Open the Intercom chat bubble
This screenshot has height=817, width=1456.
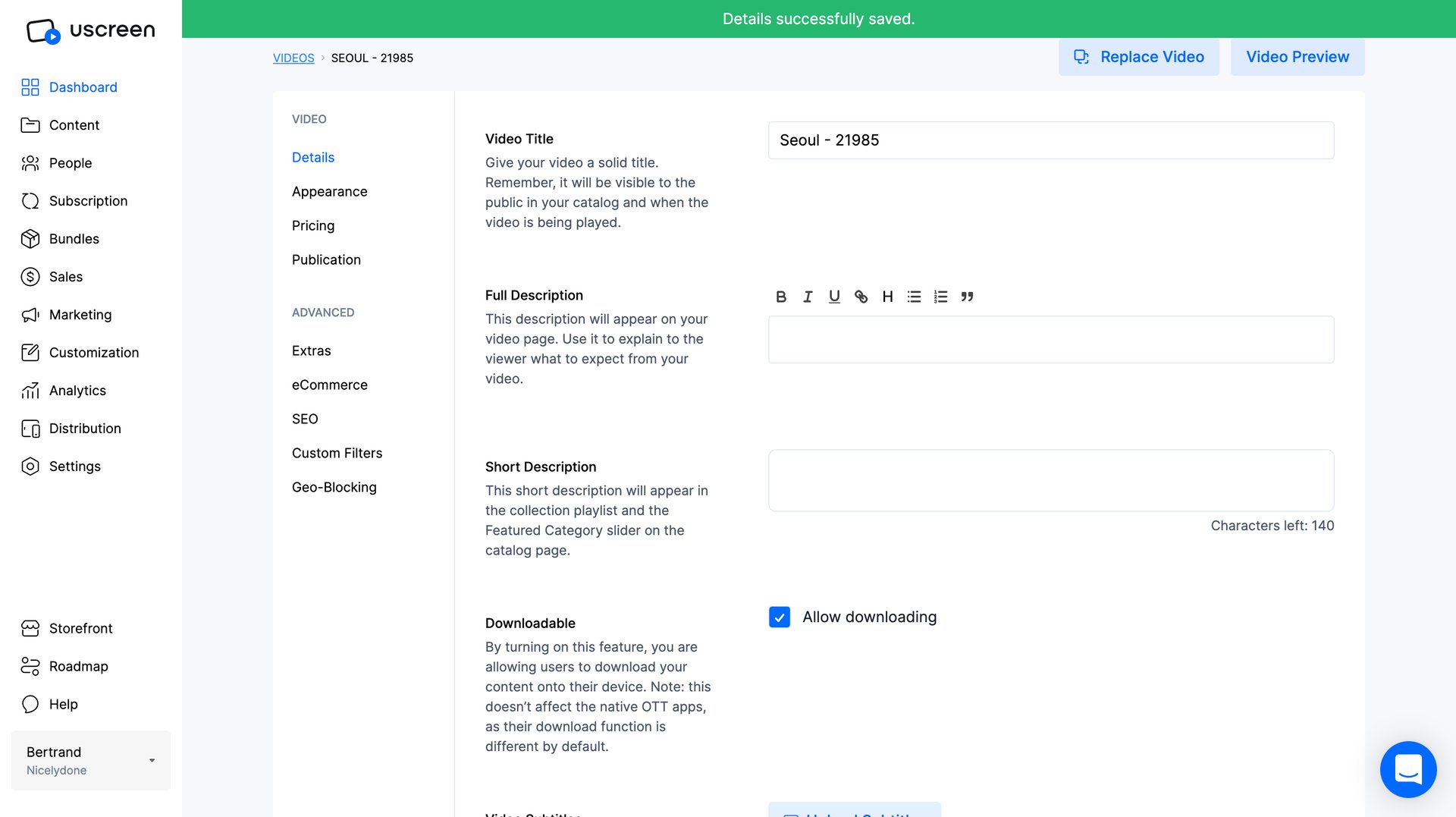pos(1408,769)
